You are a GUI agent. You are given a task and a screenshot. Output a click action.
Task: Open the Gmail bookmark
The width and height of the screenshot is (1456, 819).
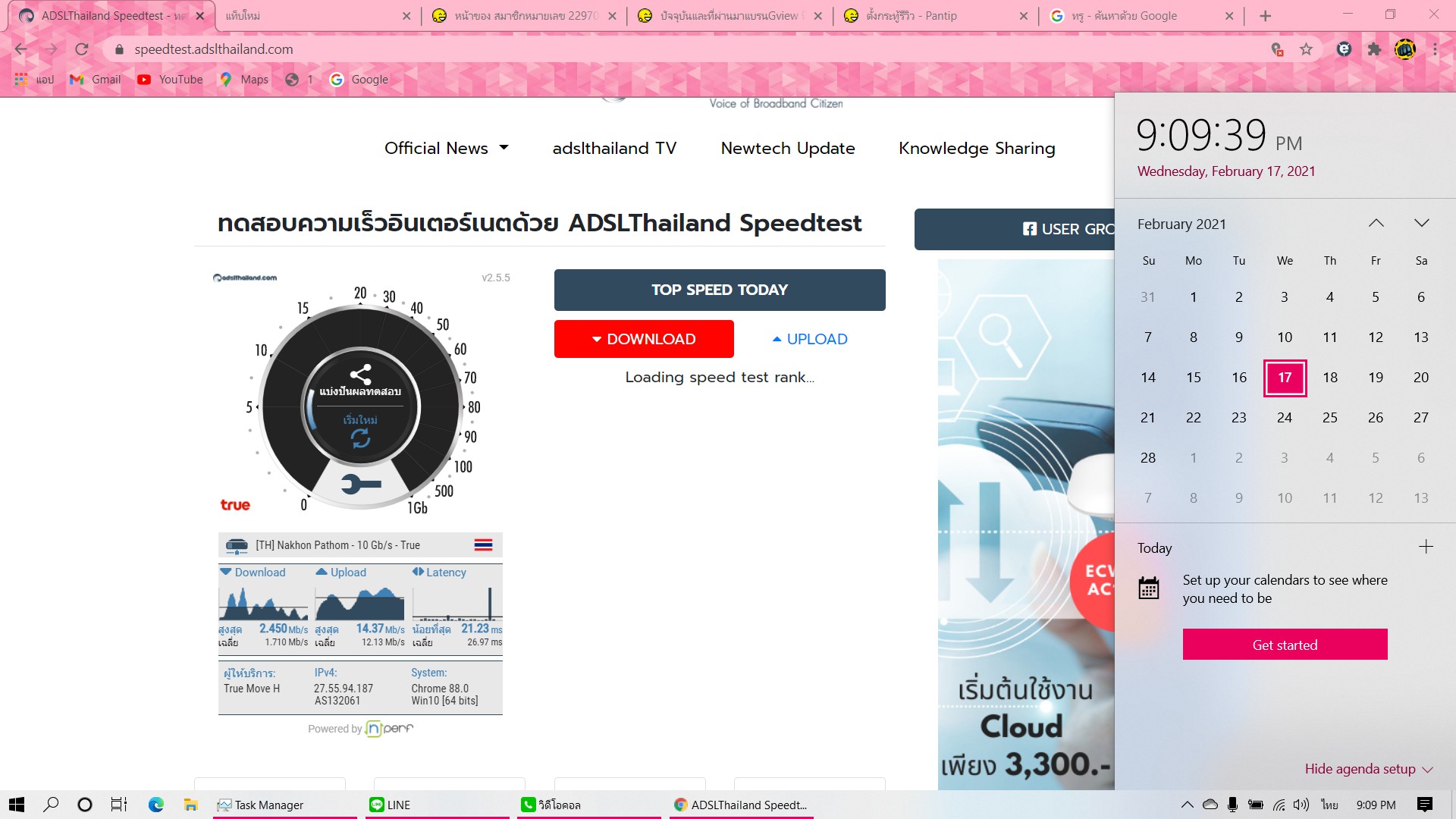pyautogui.click(x=96, y=80)
